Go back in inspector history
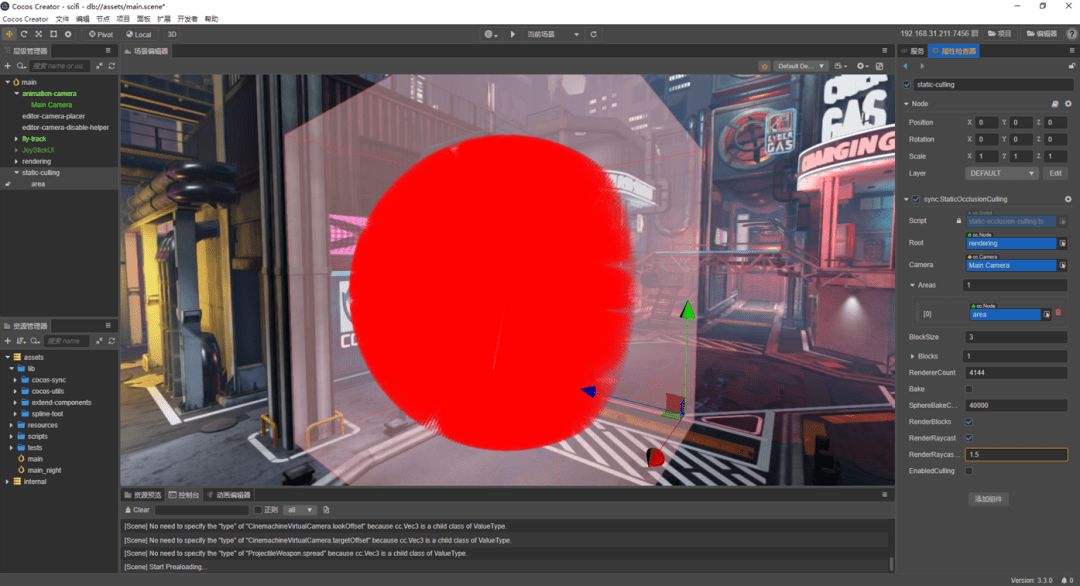This screenshot has width=1080, height=586. pyautogui.click(x=905, y=66)
